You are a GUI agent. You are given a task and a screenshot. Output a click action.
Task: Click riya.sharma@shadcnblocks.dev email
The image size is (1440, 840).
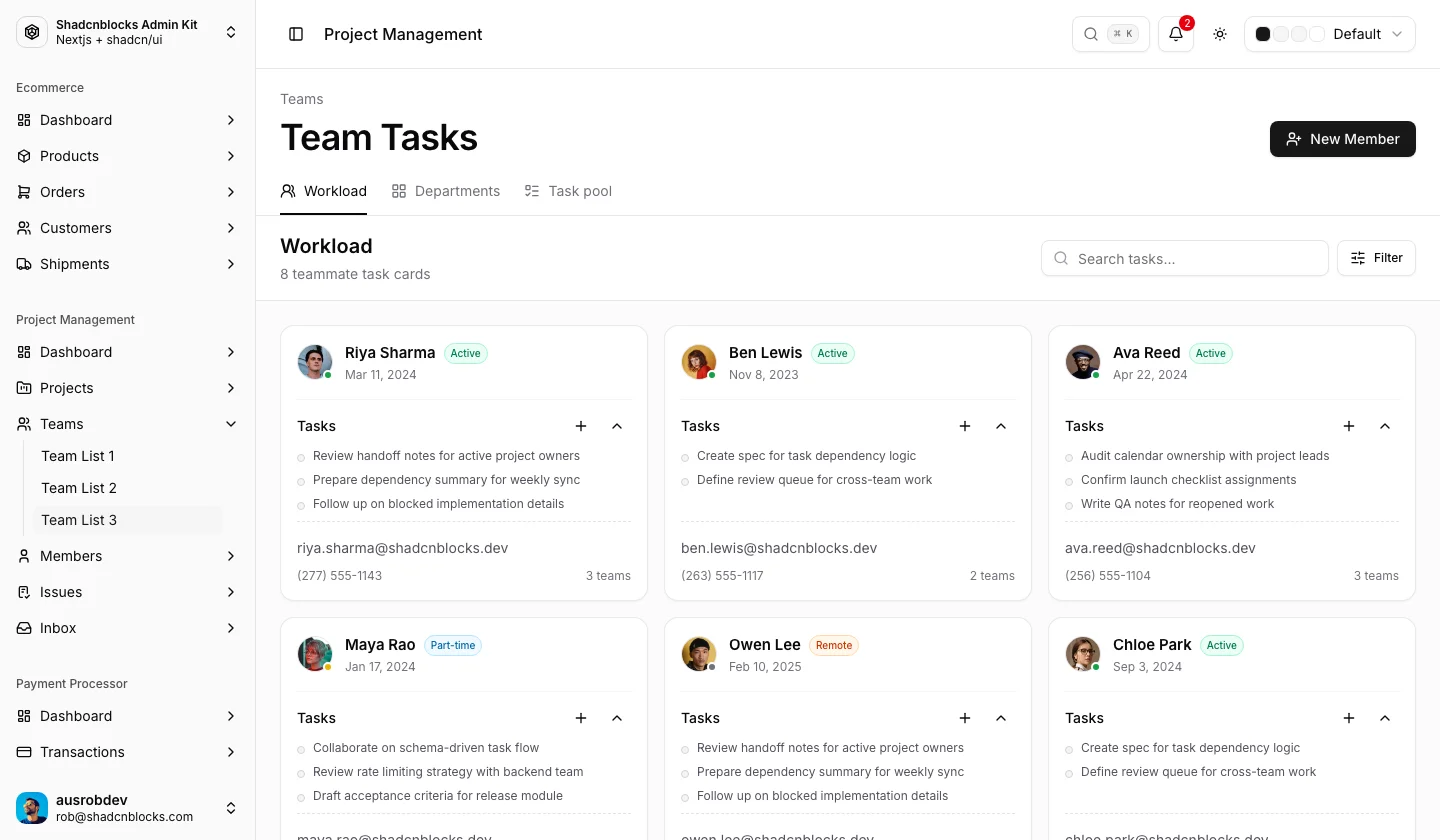403,548
